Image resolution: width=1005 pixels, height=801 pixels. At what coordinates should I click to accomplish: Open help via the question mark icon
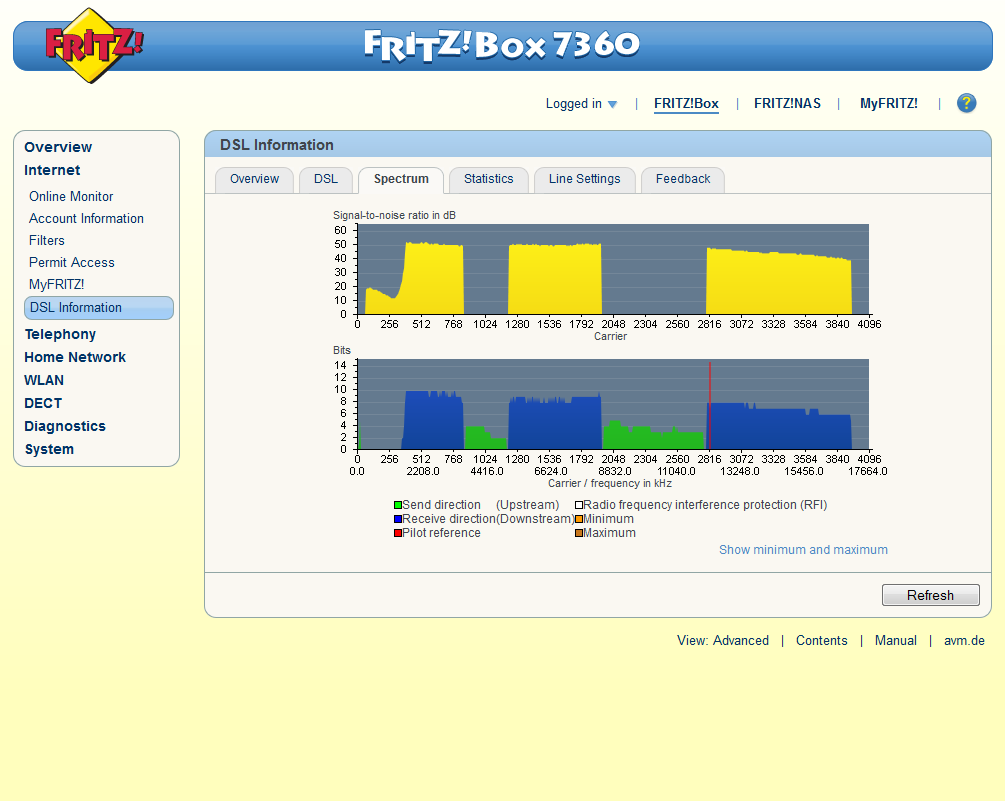coord(966,103)
